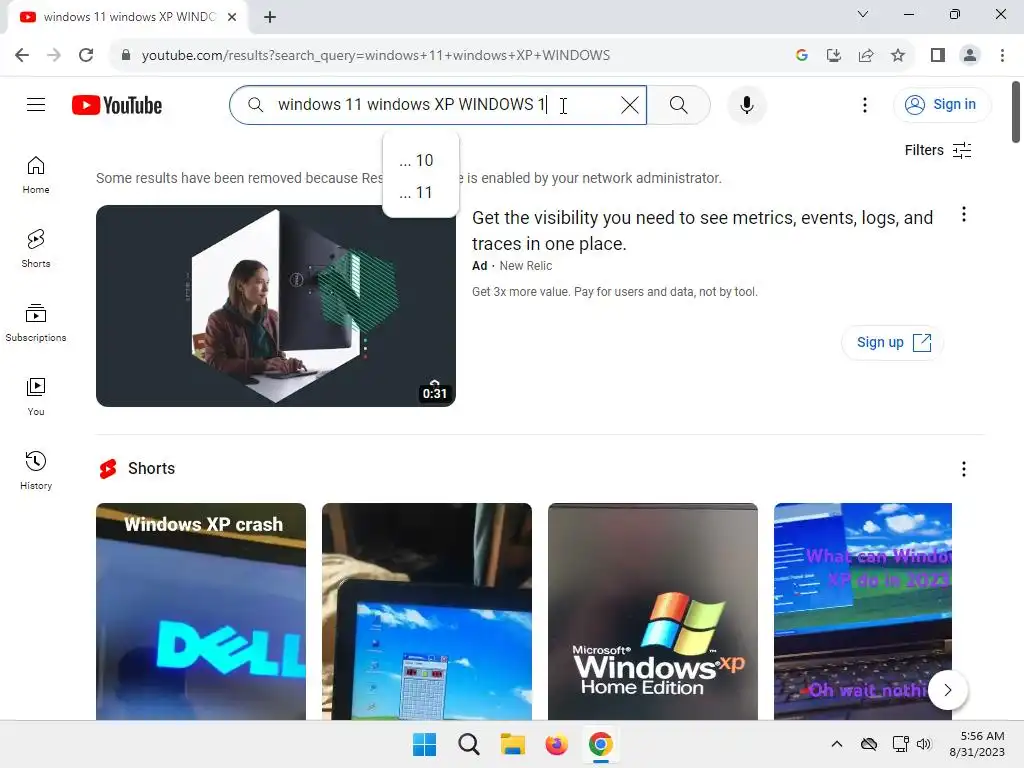
Task: Play the New Relic ad video thumbnail
Action: tap(276, 306)
